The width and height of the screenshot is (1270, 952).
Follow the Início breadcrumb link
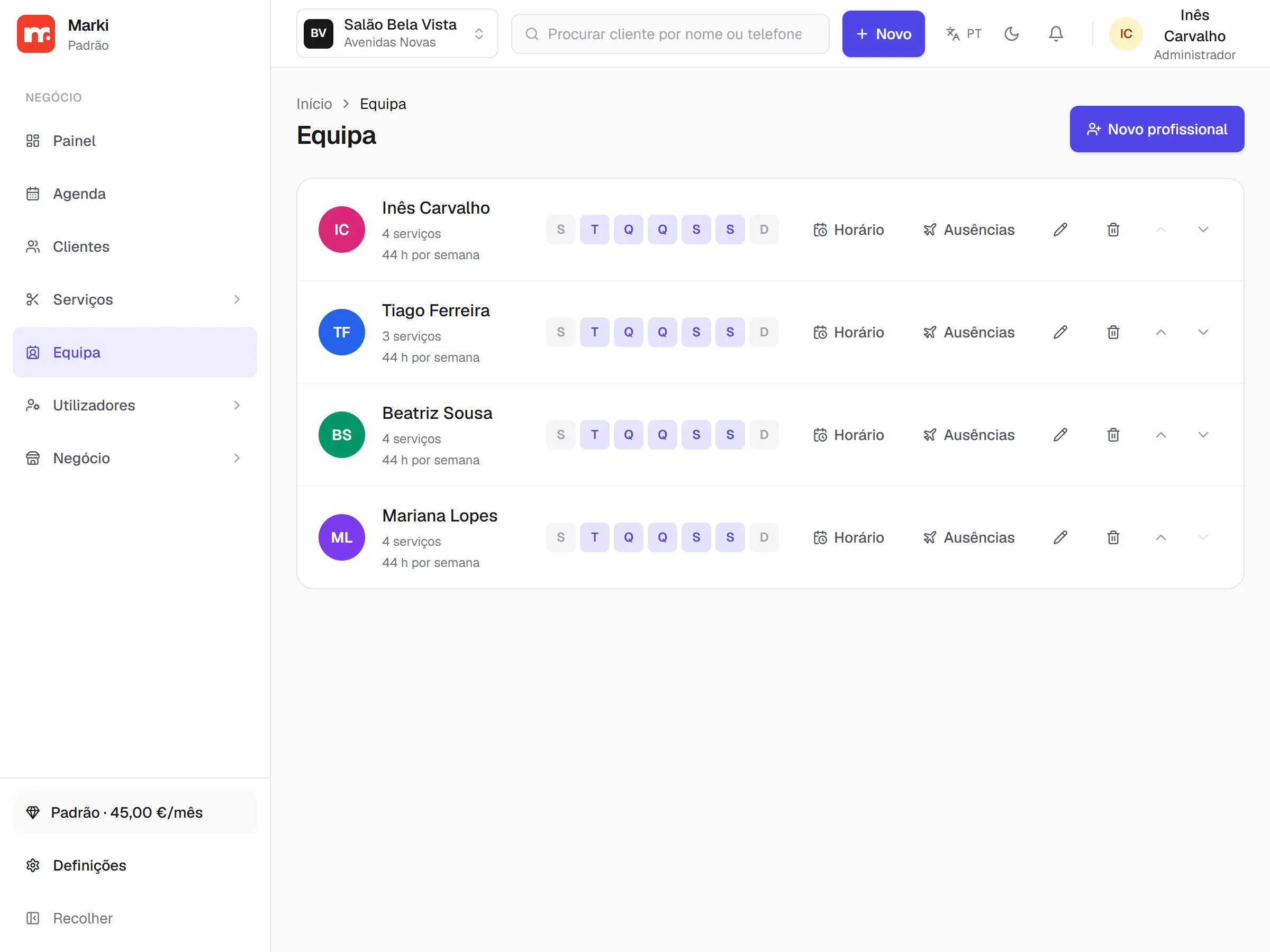click(x=314, y=104)
